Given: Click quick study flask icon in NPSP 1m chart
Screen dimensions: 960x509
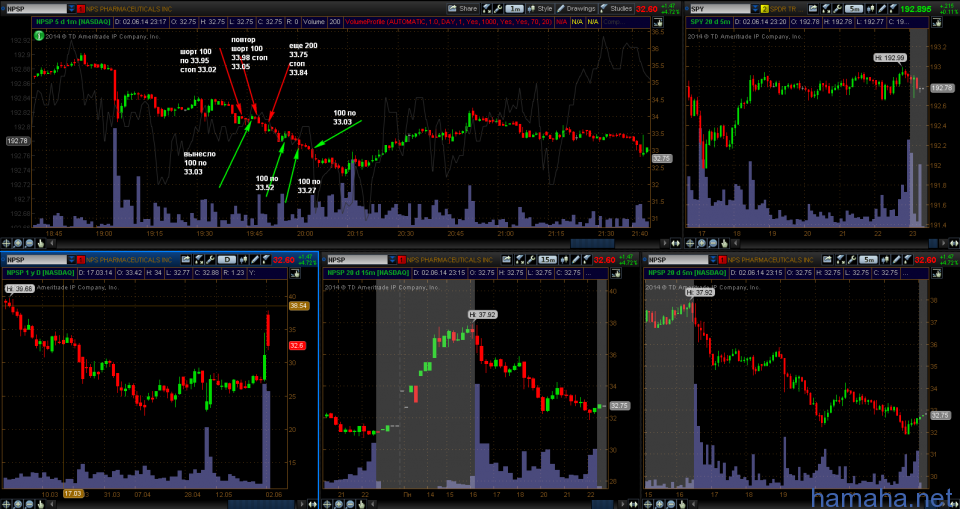Looking at the screenshot, I should coord(487,9).
